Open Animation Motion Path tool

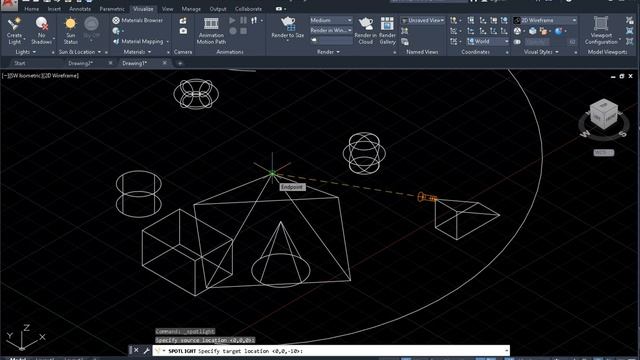211,31
